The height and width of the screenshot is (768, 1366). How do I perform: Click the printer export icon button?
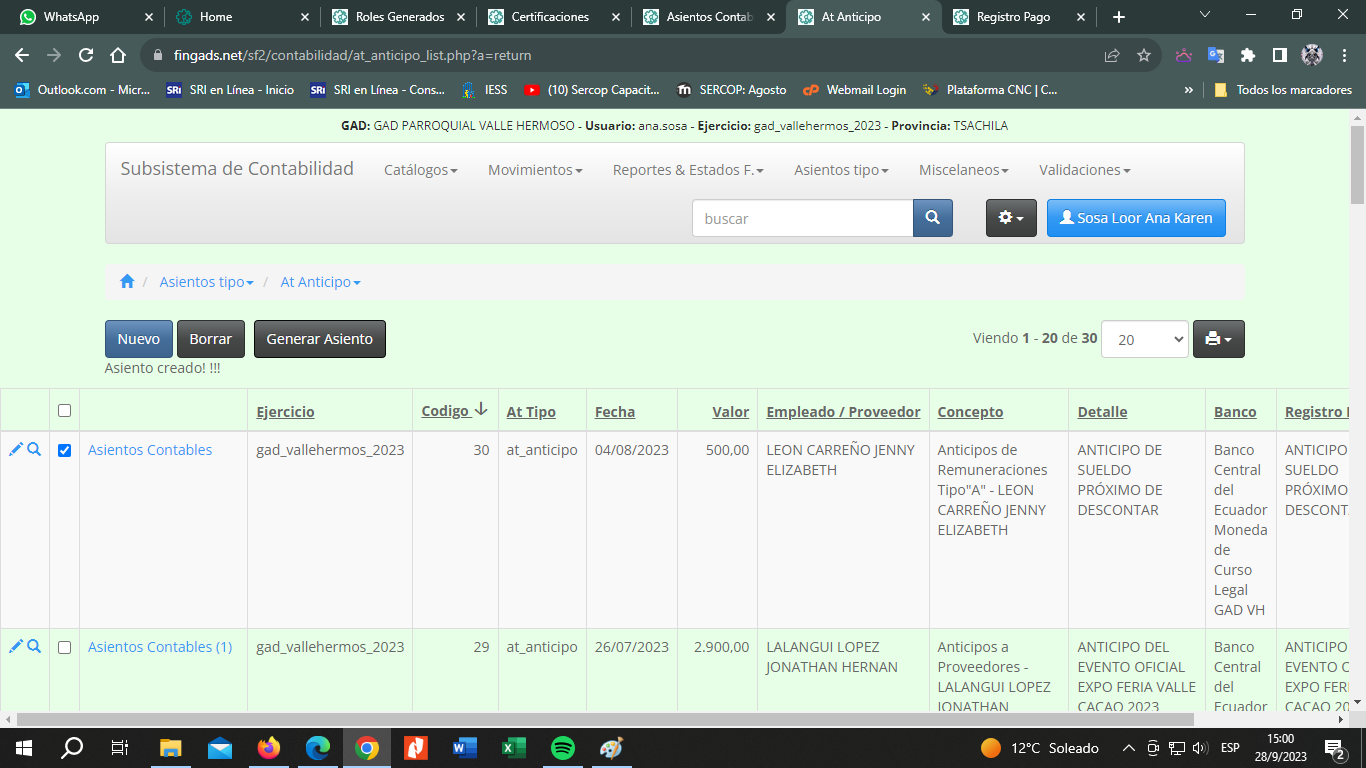(x=1218, y=339)
